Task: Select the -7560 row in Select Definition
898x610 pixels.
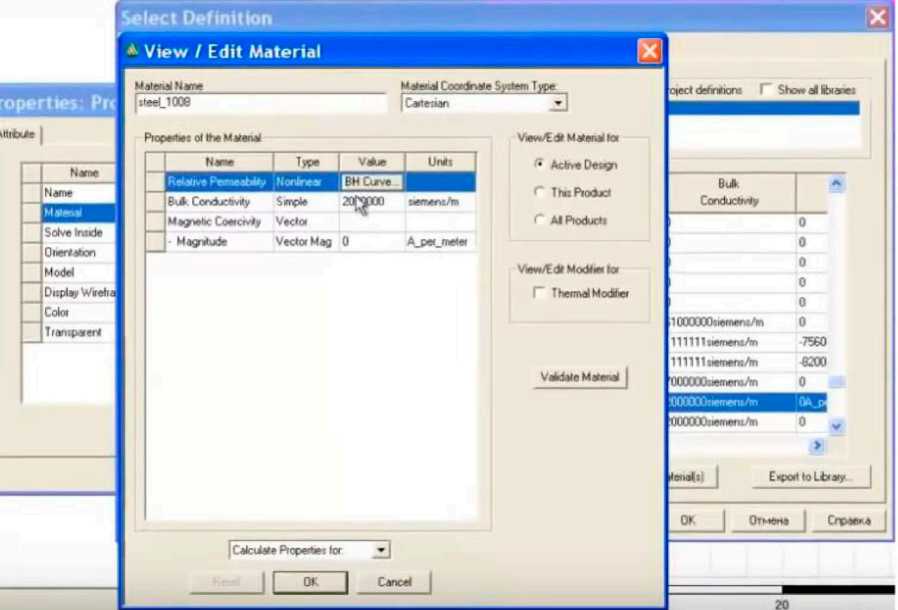Action: [x=747, y=342]
